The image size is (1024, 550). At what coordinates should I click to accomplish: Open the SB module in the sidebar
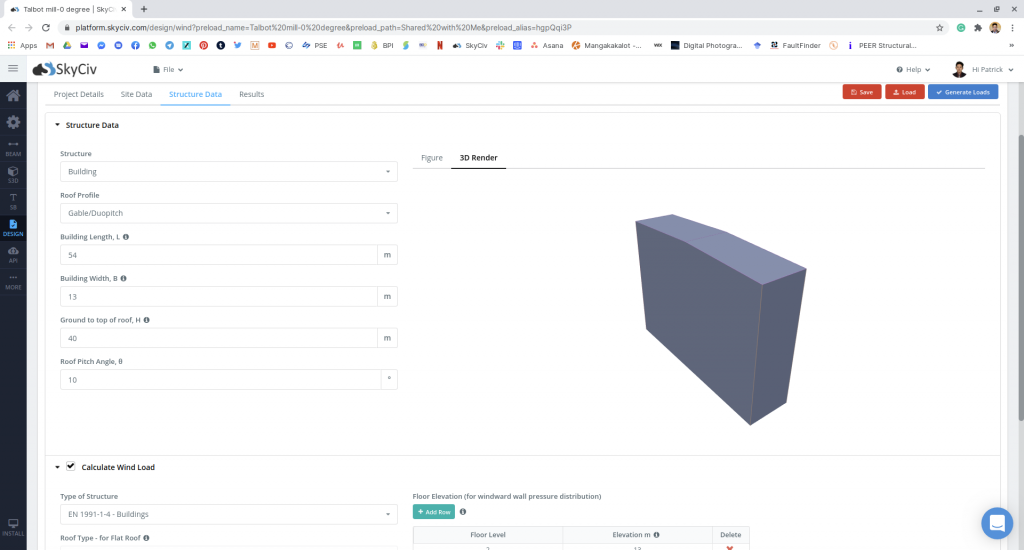(13, 200)
